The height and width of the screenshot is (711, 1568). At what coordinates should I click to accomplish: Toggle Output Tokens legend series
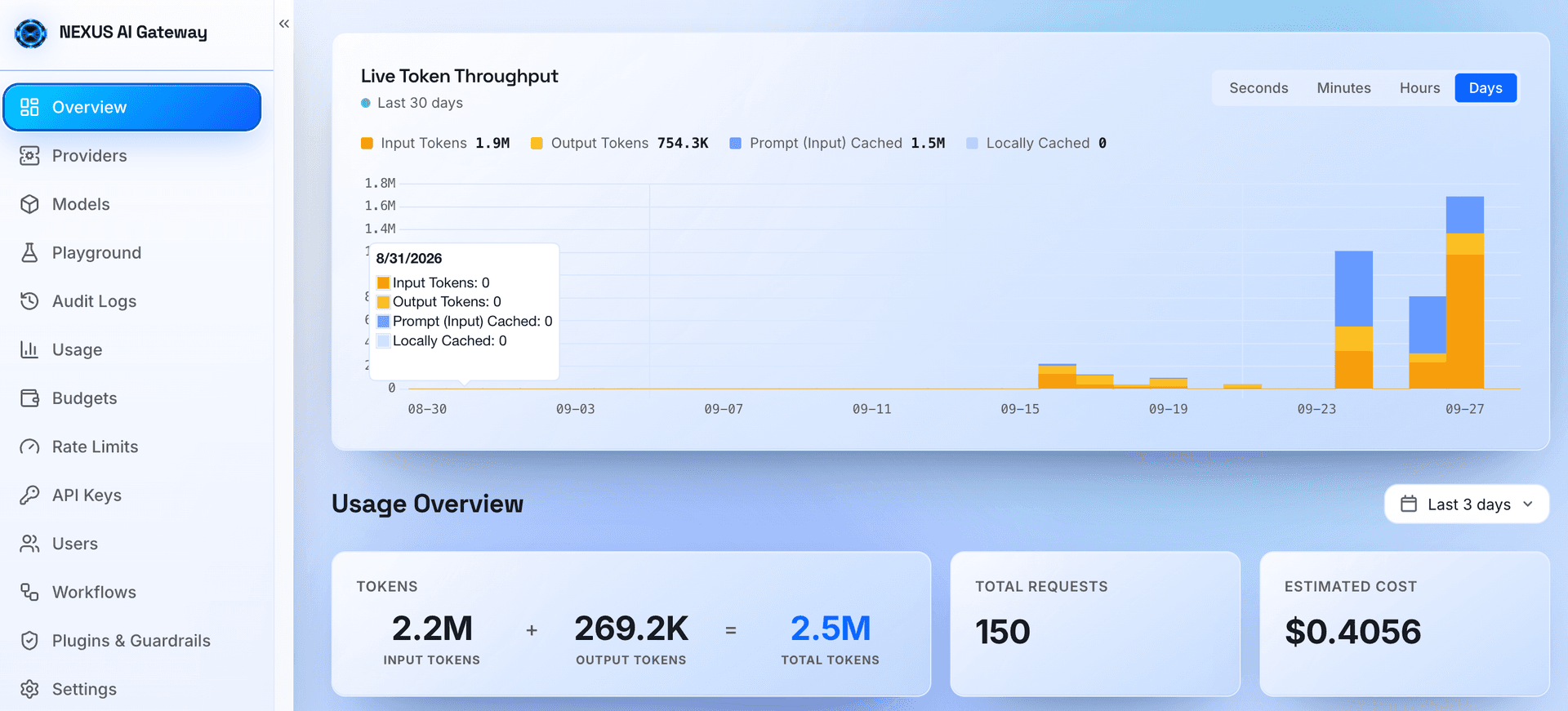[620, 143]
